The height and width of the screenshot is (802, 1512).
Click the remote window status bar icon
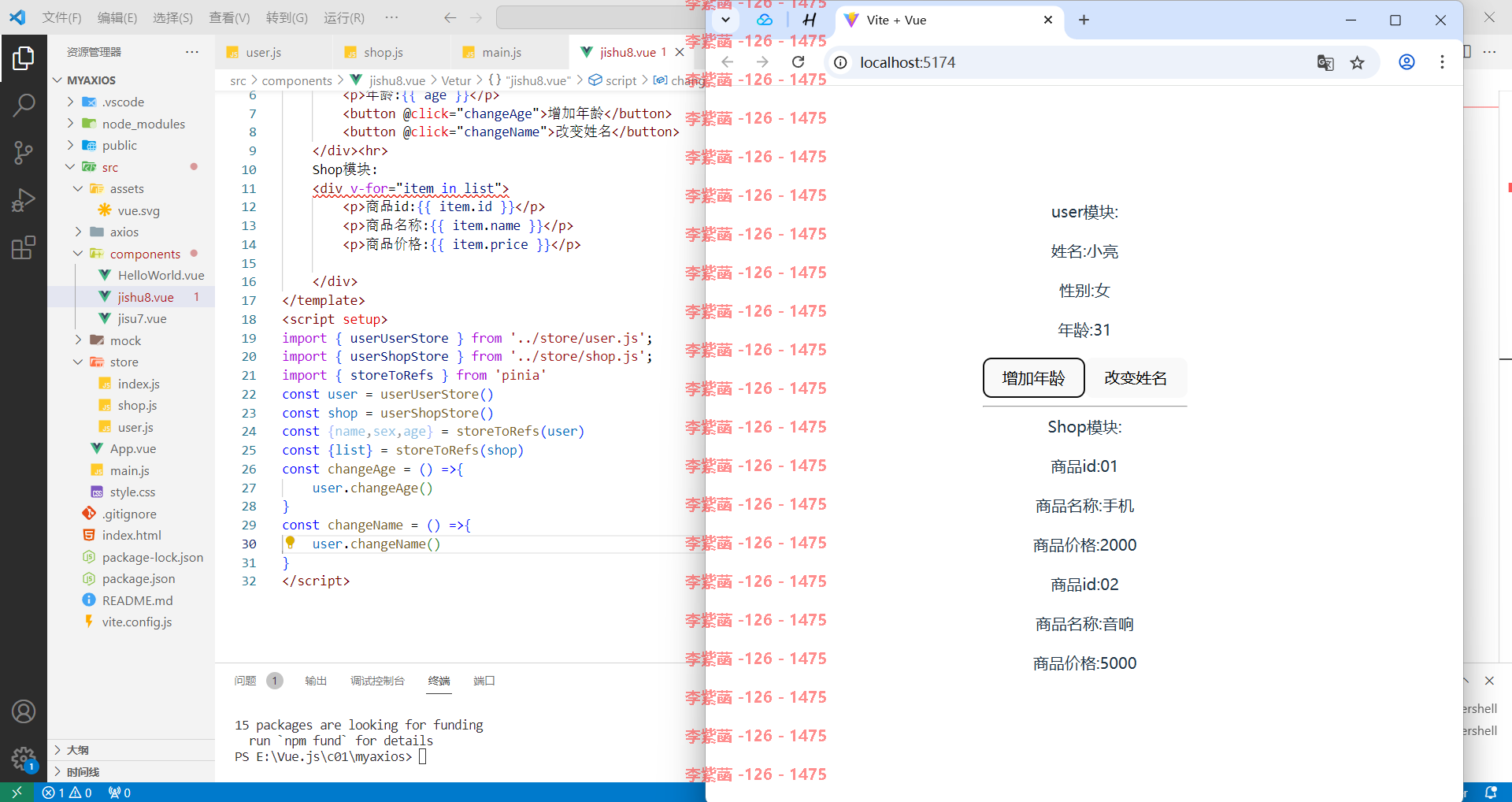17,793
